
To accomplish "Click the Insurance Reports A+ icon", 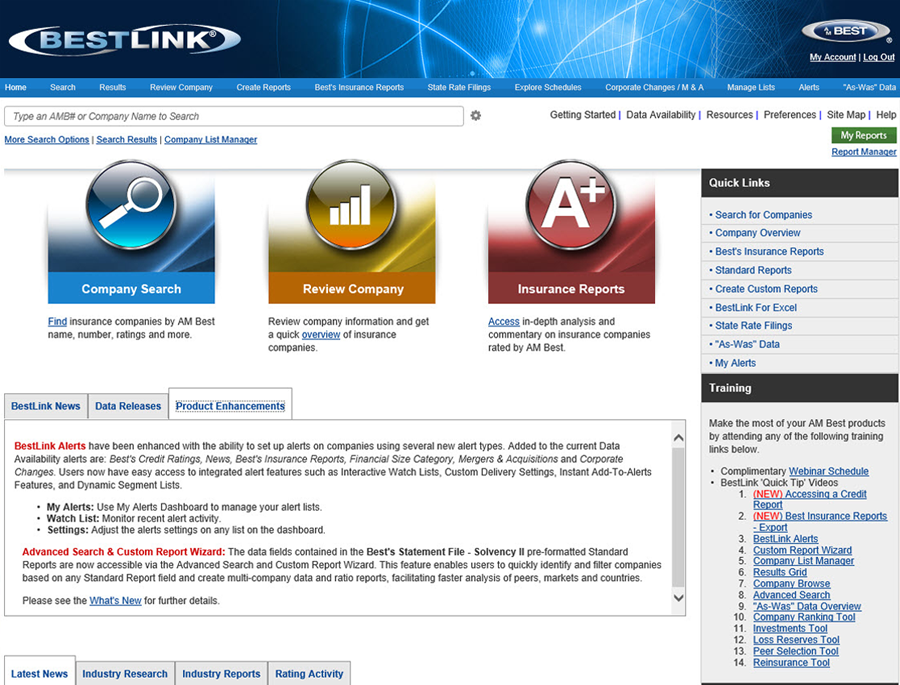I will (x=571, y=204).
